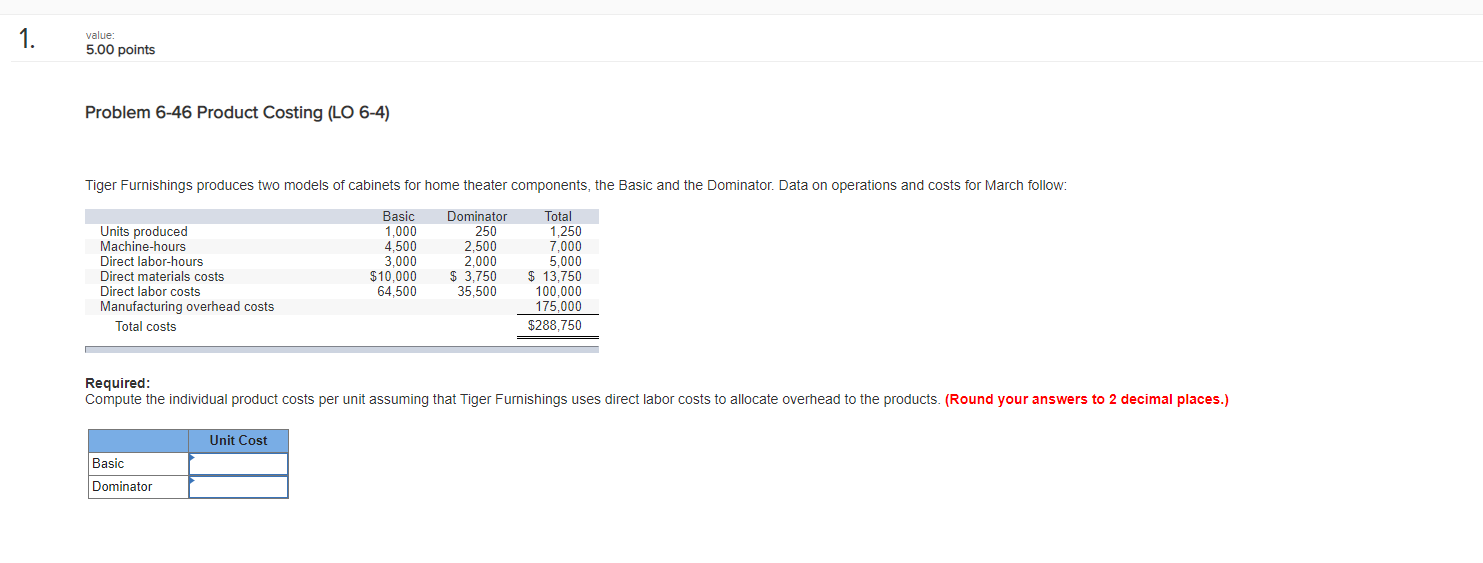Select the Direct labor-hours row label
Image resolution: width=1483 pixels, height=563 pixels.
[151, 262]
